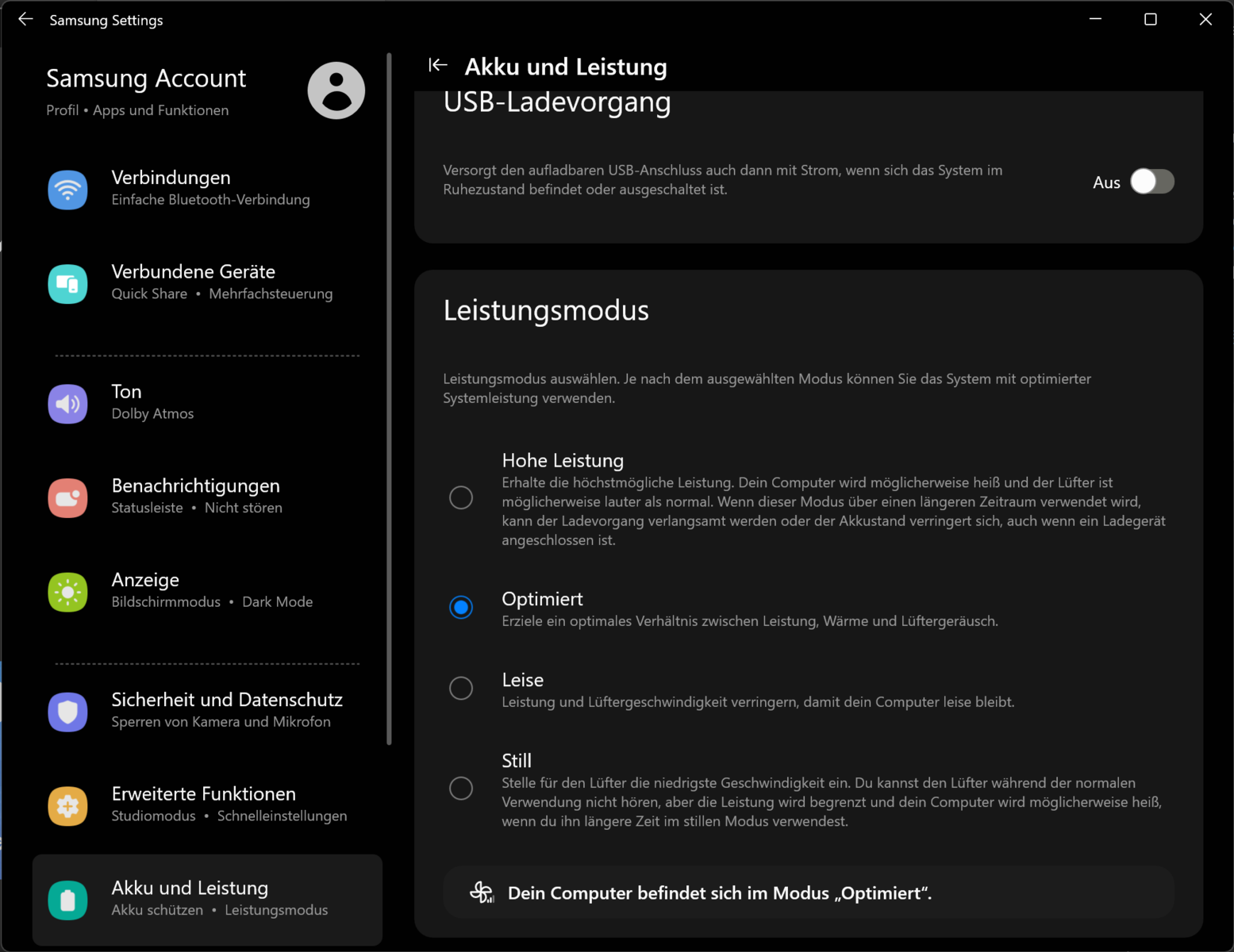Select the Leise radio button
Viewport: 1234px width, 952px height.
(x=461, y=688)
